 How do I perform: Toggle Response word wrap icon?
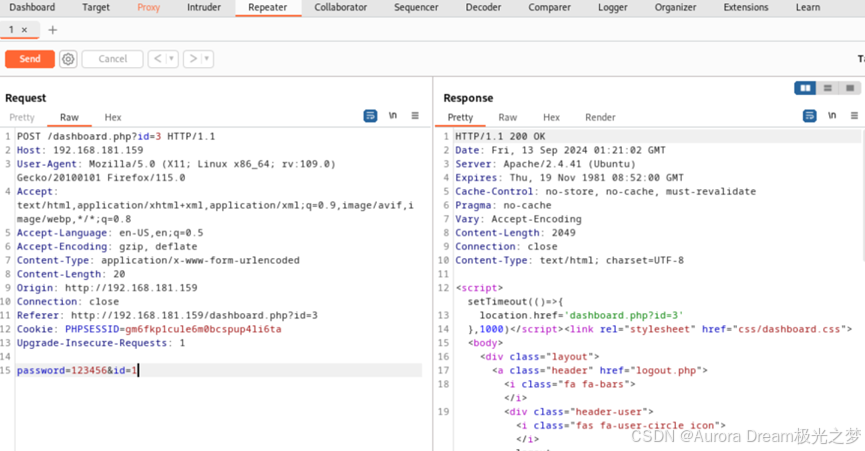coord(809,116)
